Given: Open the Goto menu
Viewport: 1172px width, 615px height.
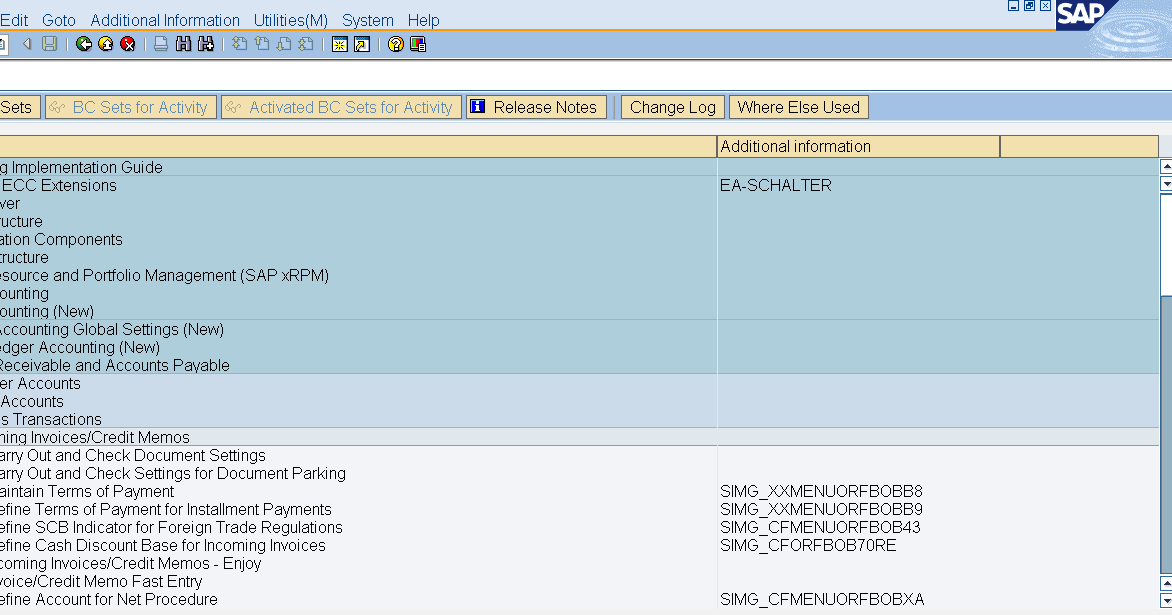Looking at the screenshot, I should pyautogui.click(x=59, y=20).
